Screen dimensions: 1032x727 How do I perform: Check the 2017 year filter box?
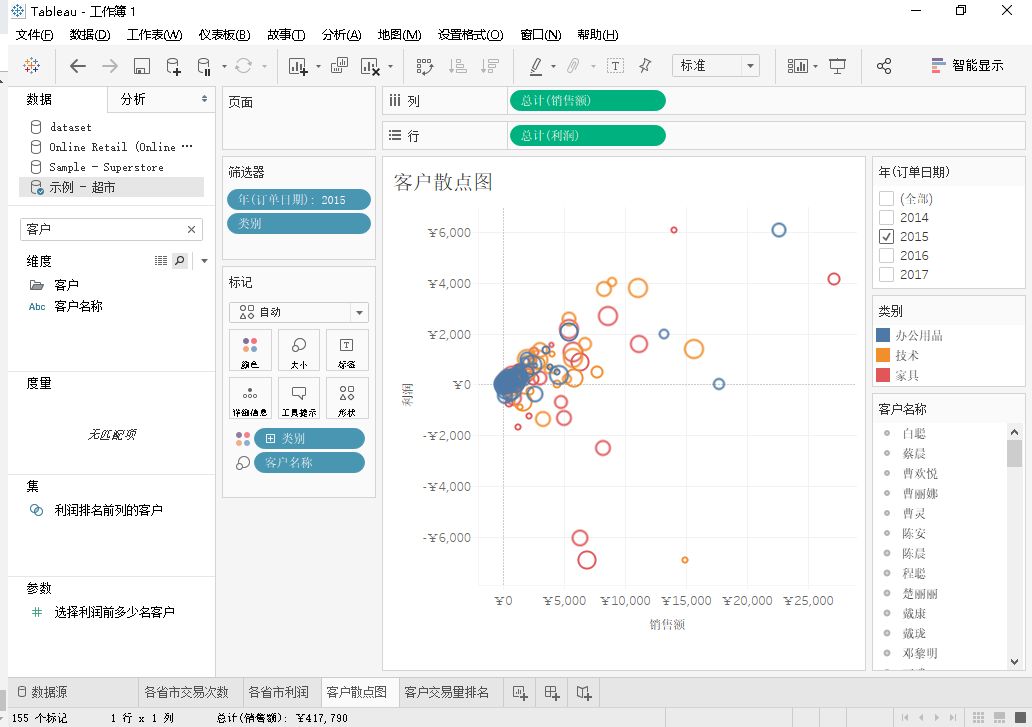pos(887,274)
